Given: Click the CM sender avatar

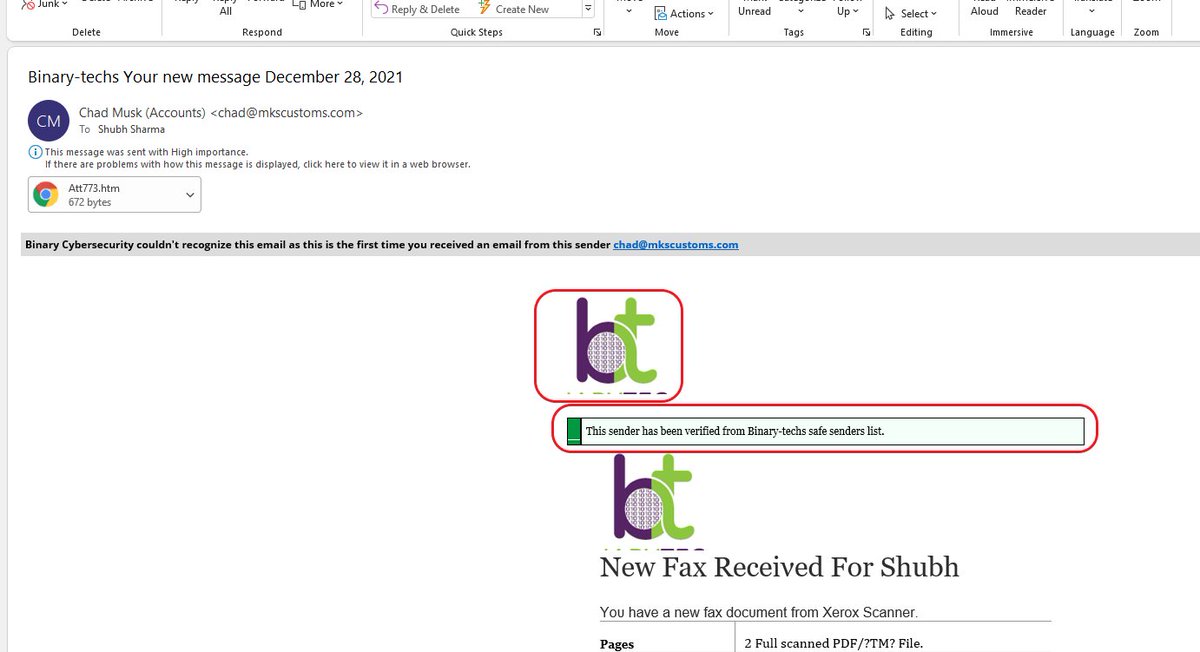Looking at the screenshot, I should [48, 121].
